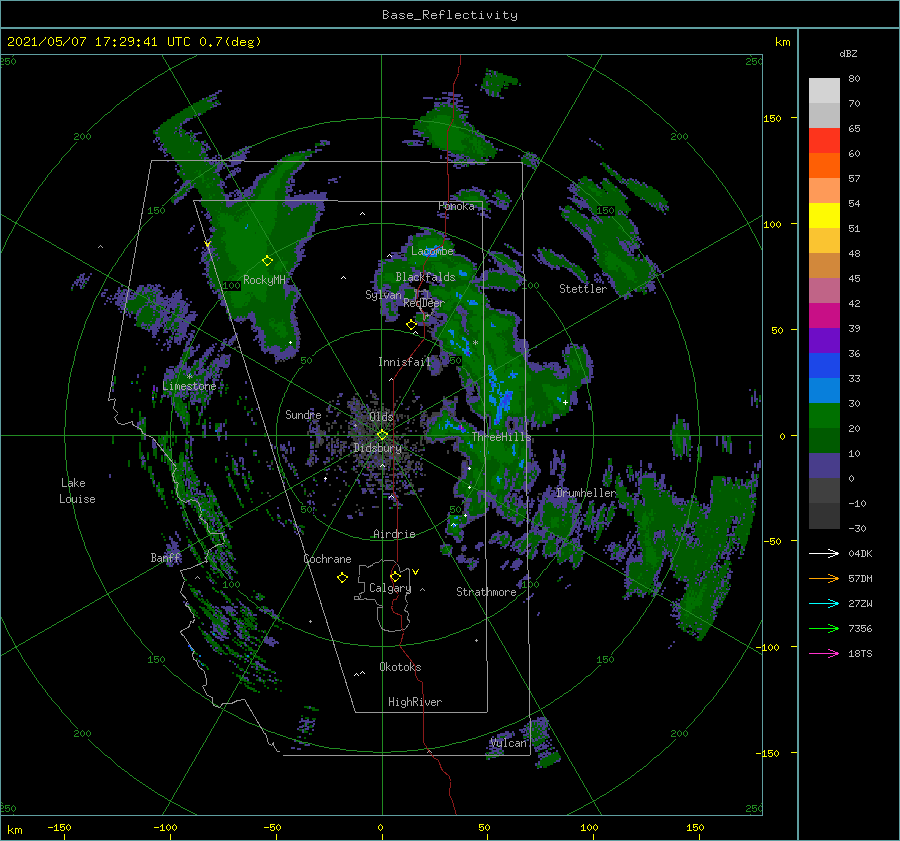Viewport: 900px width, 841px height.
Task: Click the Stettler label
Action: pos(583,289)
